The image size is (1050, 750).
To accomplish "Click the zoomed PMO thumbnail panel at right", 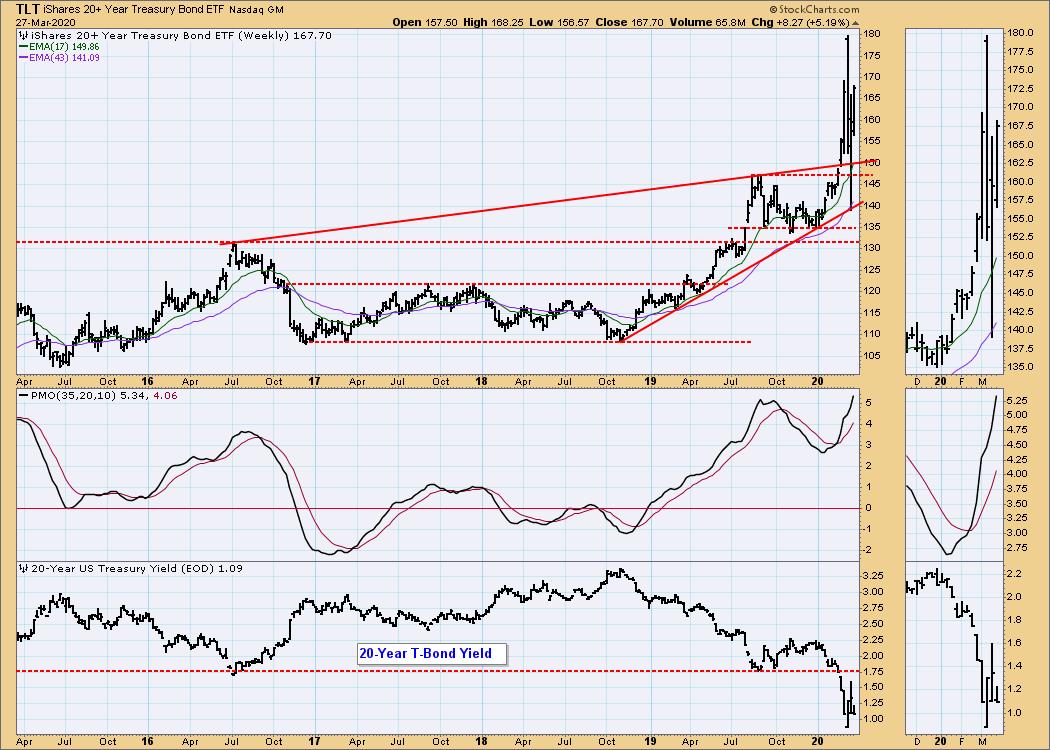I will 954,475.
